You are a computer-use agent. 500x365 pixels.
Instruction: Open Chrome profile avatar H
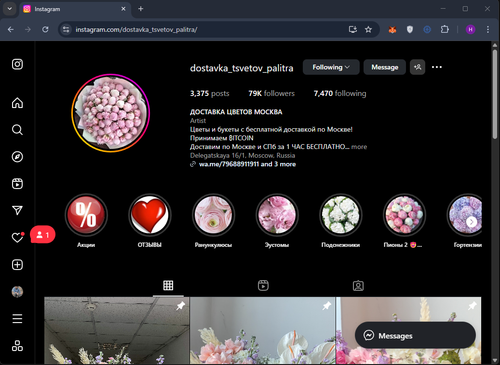click(x=470, y=29)
